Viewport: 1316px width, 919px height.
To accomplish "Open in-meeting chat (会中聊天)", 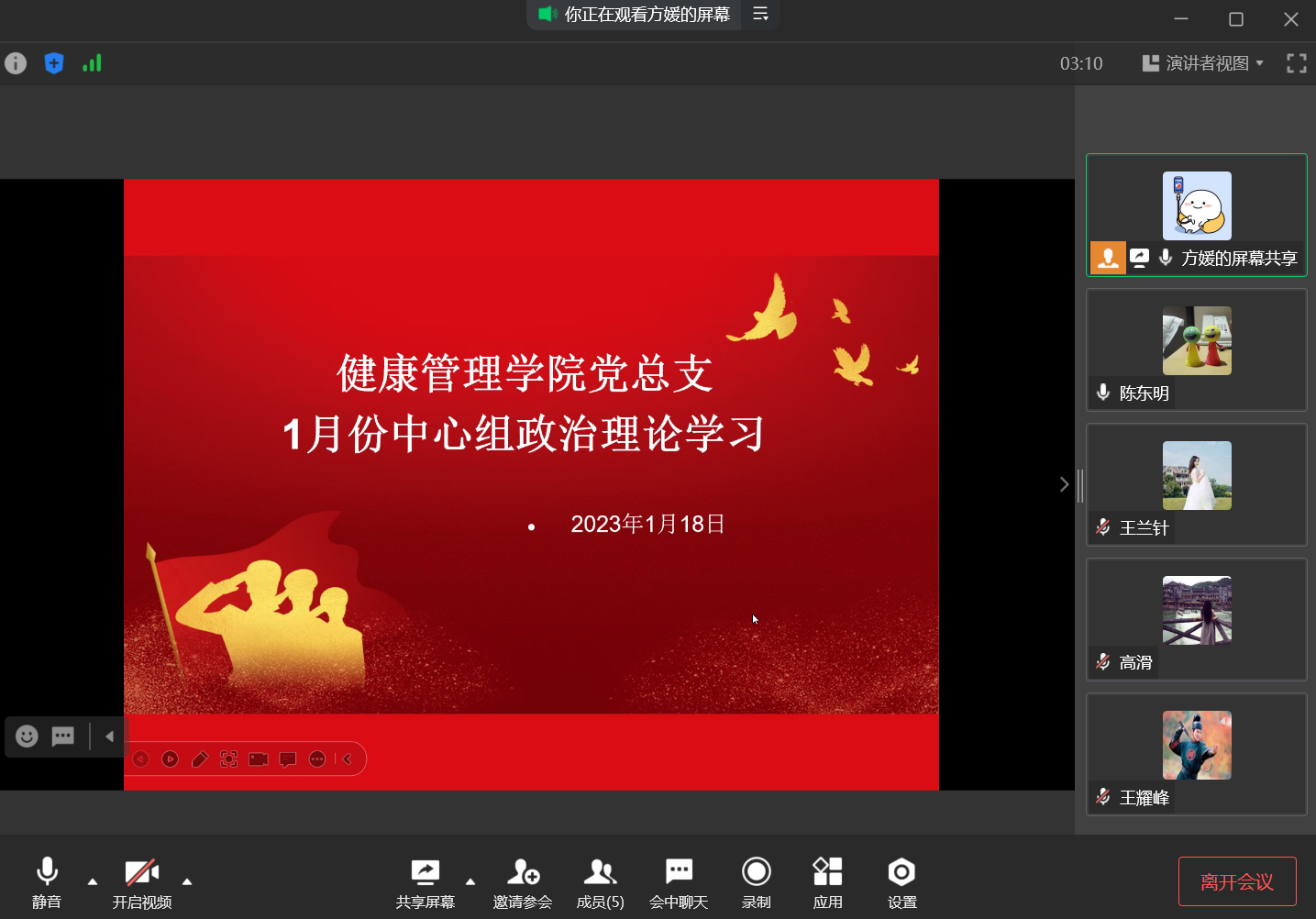I will click(679, 883).
